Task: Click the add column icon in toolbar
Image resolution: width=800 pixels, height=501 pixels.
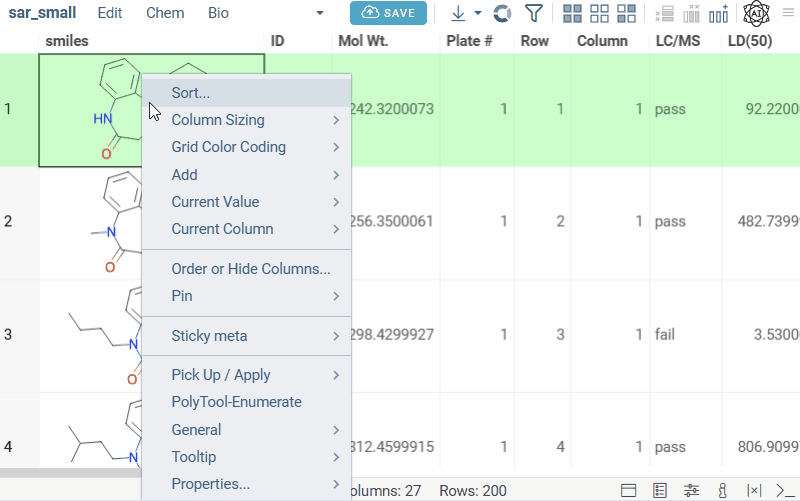Action: pyautogui.click(x=718, y=13)
